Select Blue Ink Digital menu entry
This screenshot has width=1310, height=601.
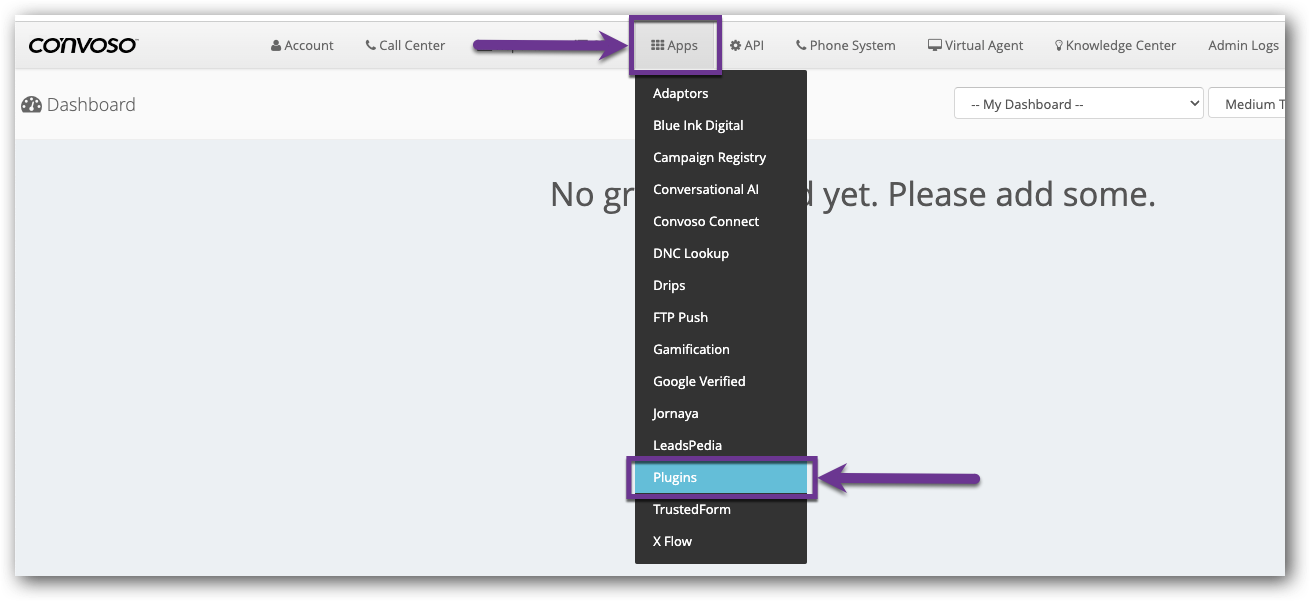point(698,125)
